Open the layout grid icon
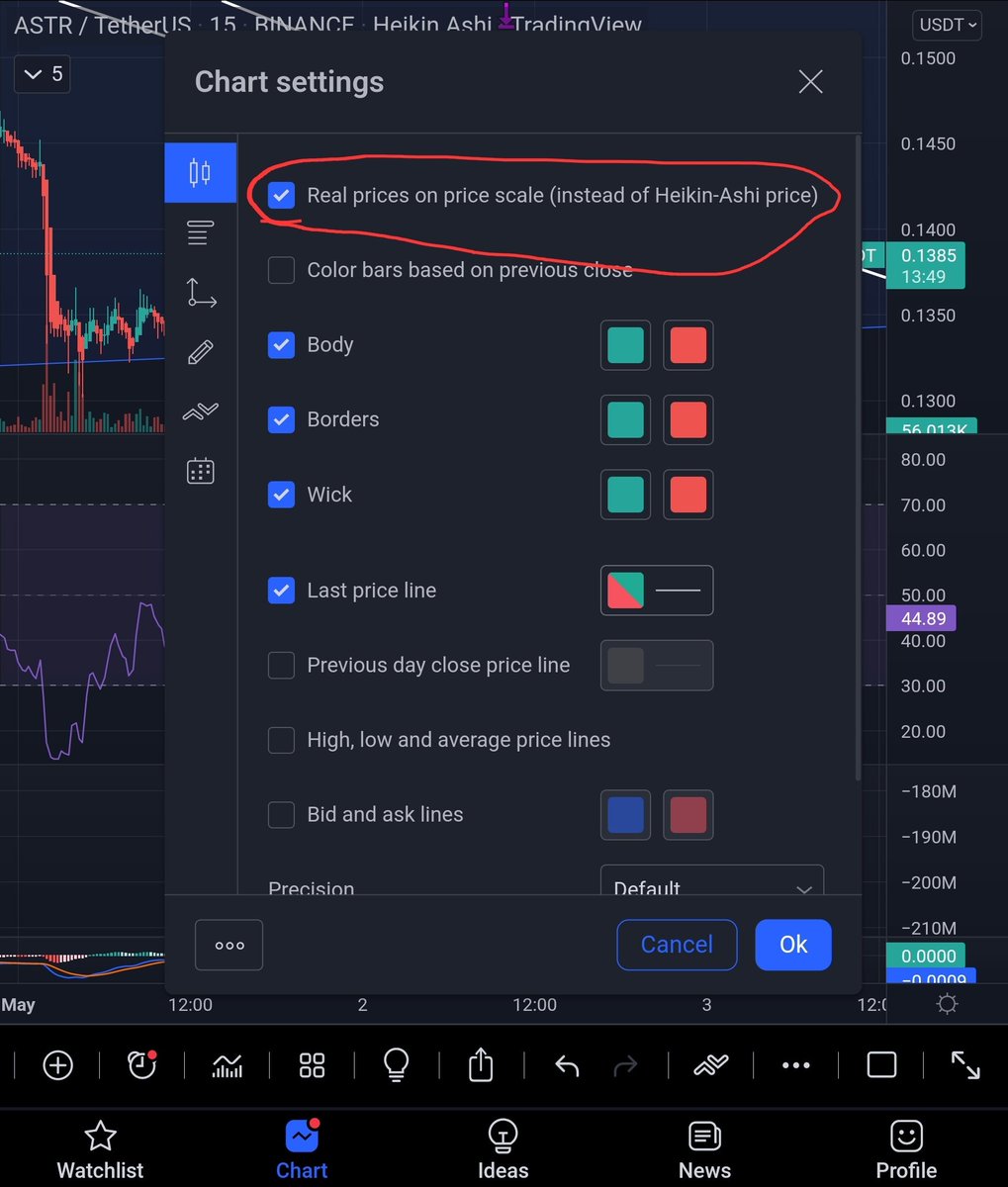This screenshot has width=1008, height=1187. [x=312, y=1065]
